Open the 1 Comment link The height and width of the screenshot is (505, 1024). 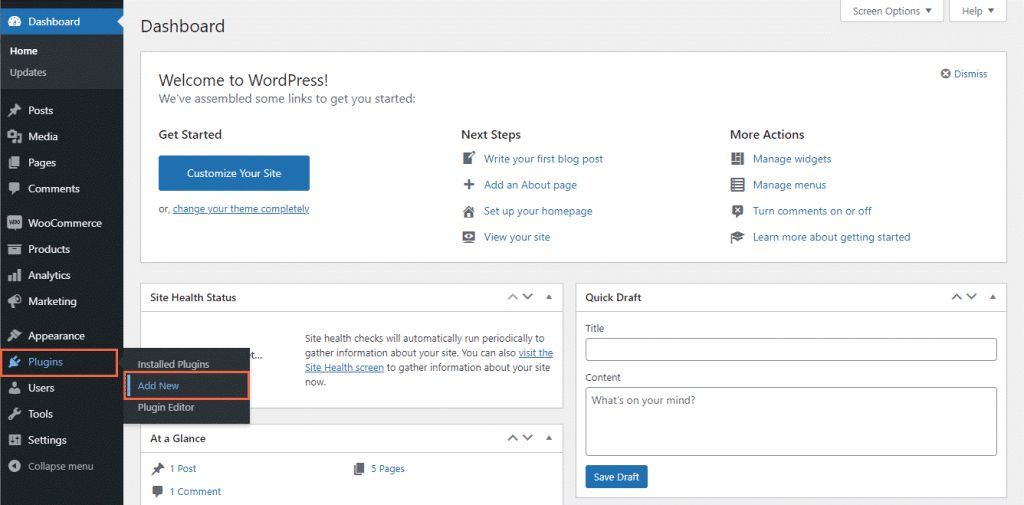195,491
